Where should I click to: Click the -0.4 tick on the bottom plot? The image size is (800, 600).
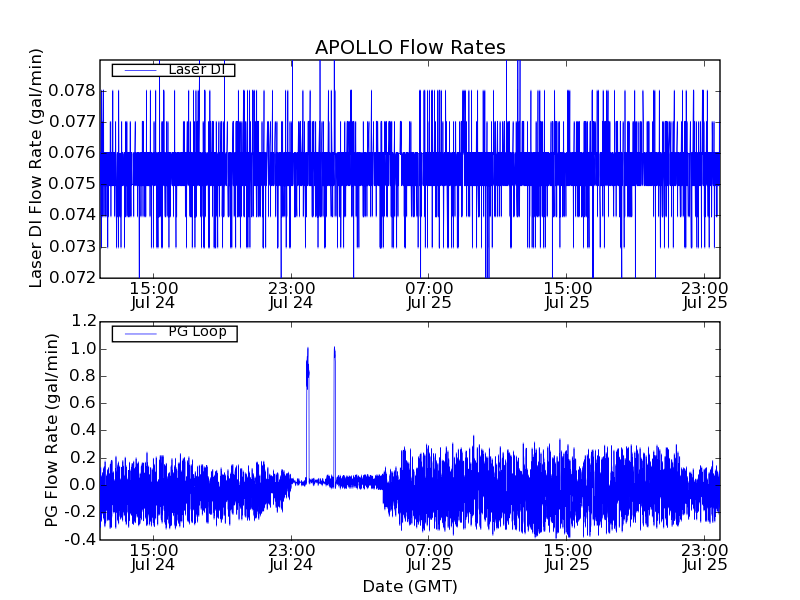point(80,539)
